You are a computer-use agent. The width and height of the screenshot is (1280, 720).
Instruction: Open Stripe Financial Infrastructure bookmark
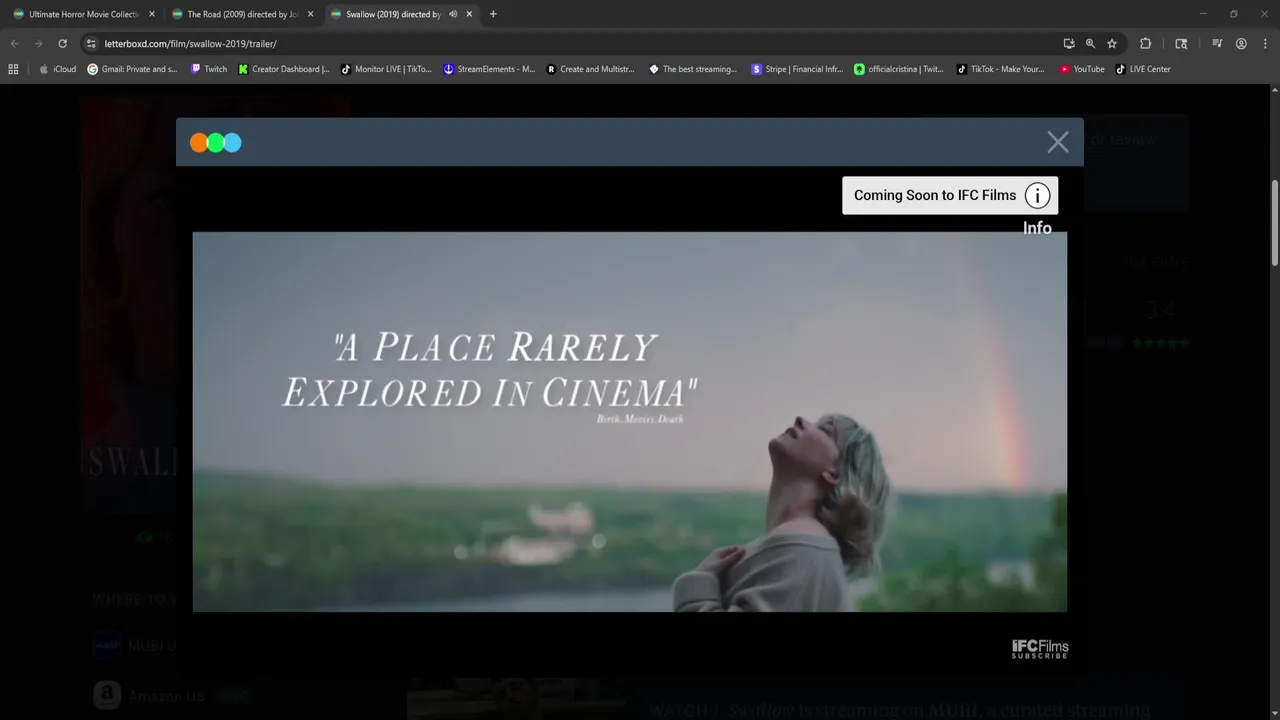coord(797,69)
